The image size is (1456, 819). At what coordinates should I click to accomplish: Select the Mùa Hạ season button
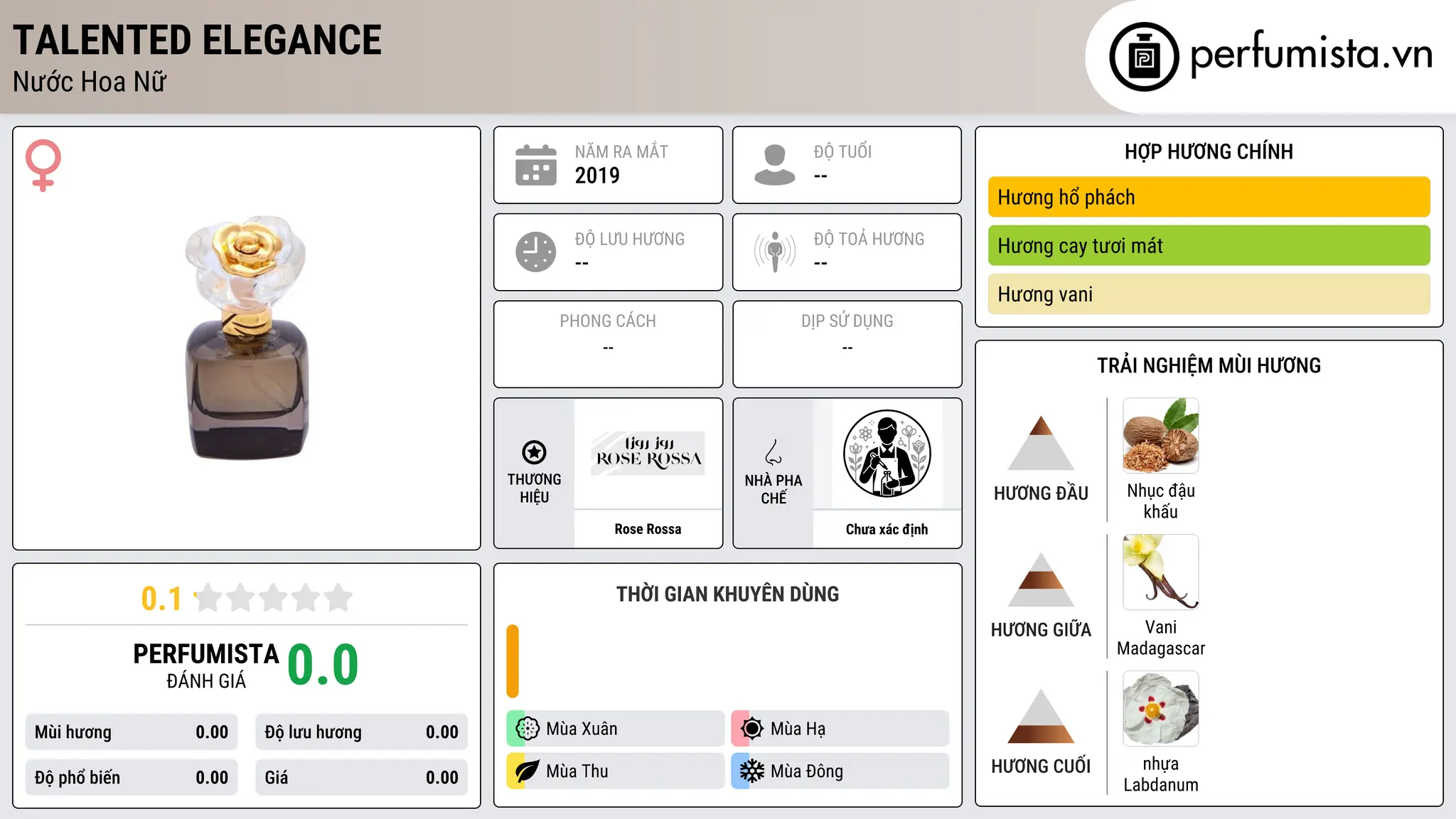point(840,729)
